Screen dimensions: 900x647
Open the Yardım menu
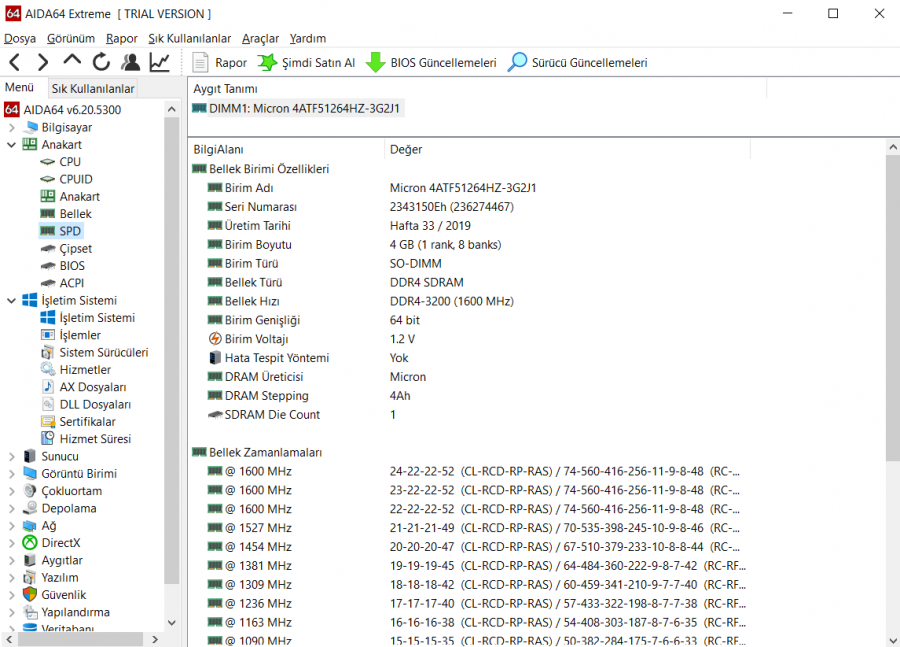[x=308, y=38]
